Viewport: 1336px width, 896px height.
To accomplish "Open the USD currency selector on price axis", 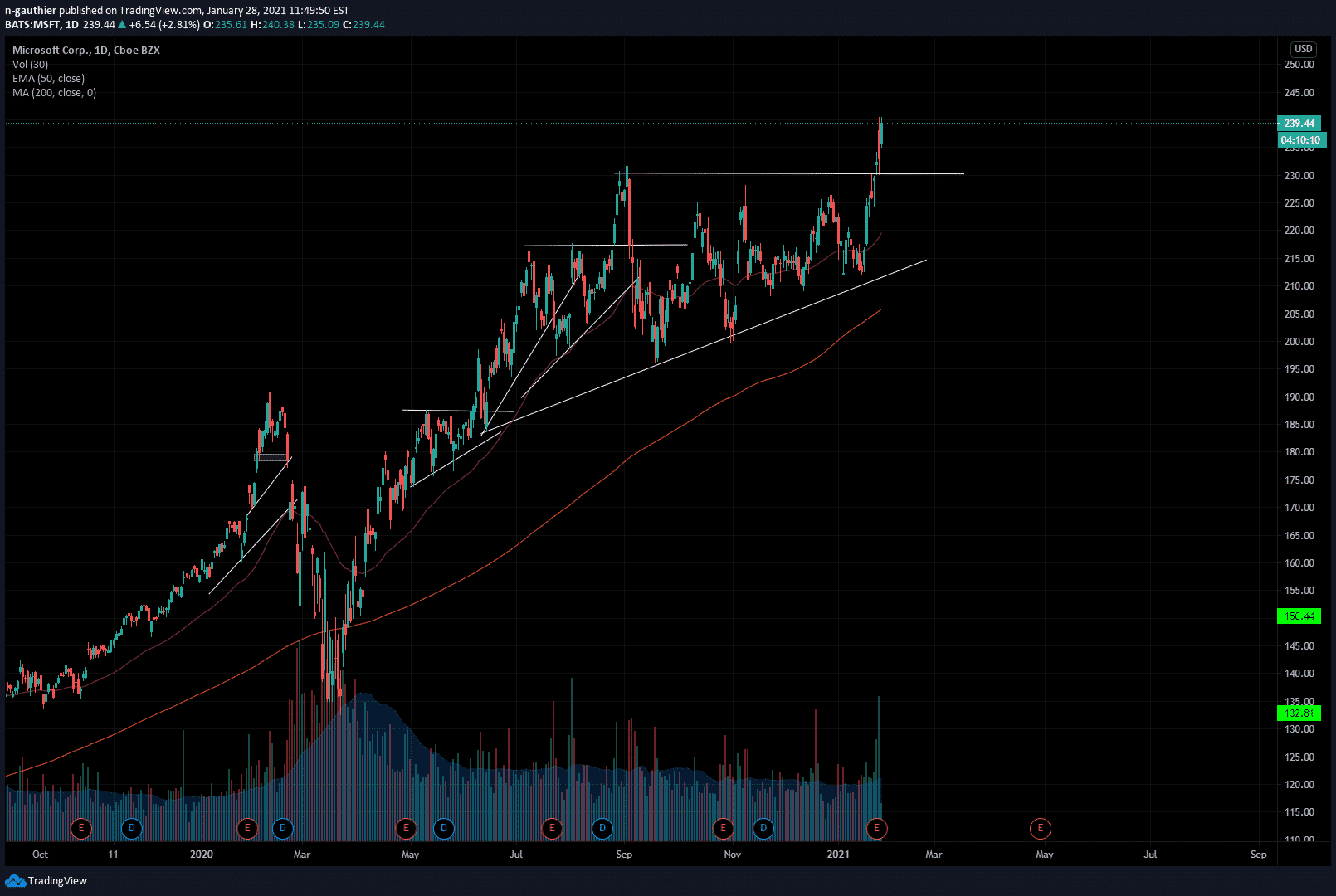I will click(1304, 49).
